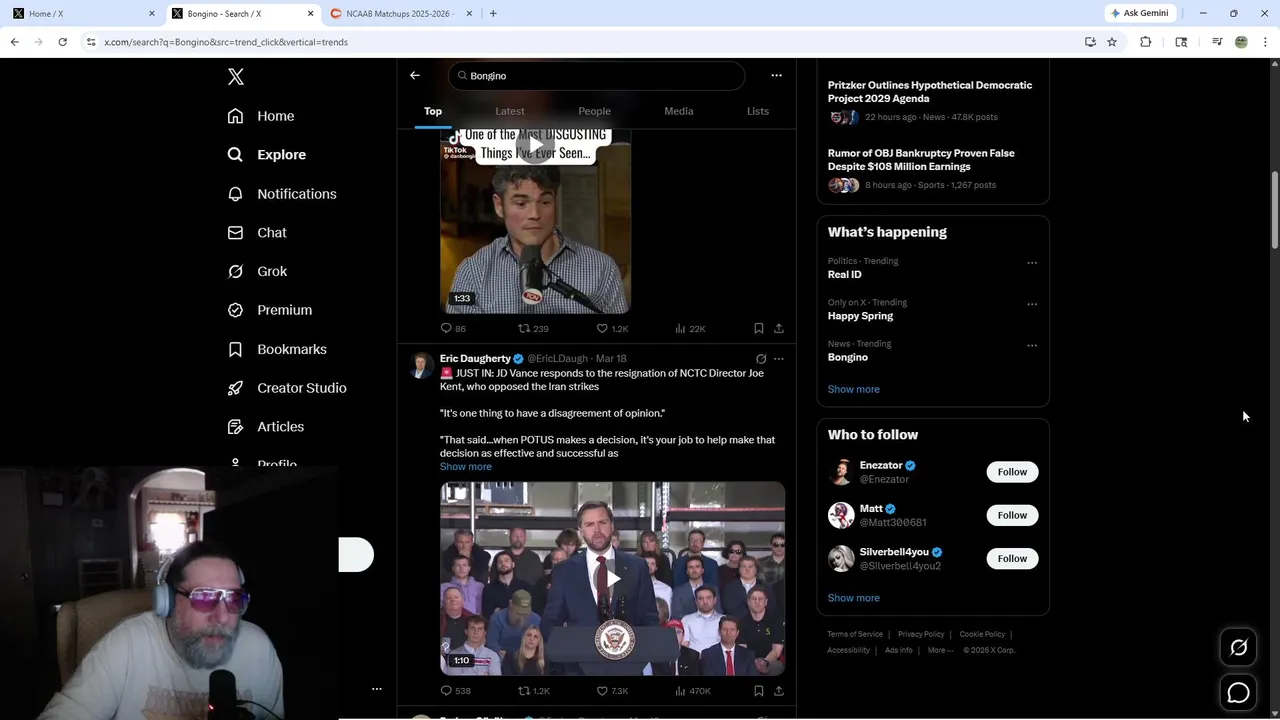
Task: Bookmark the TikTok video post
Action: pos(759,328)
